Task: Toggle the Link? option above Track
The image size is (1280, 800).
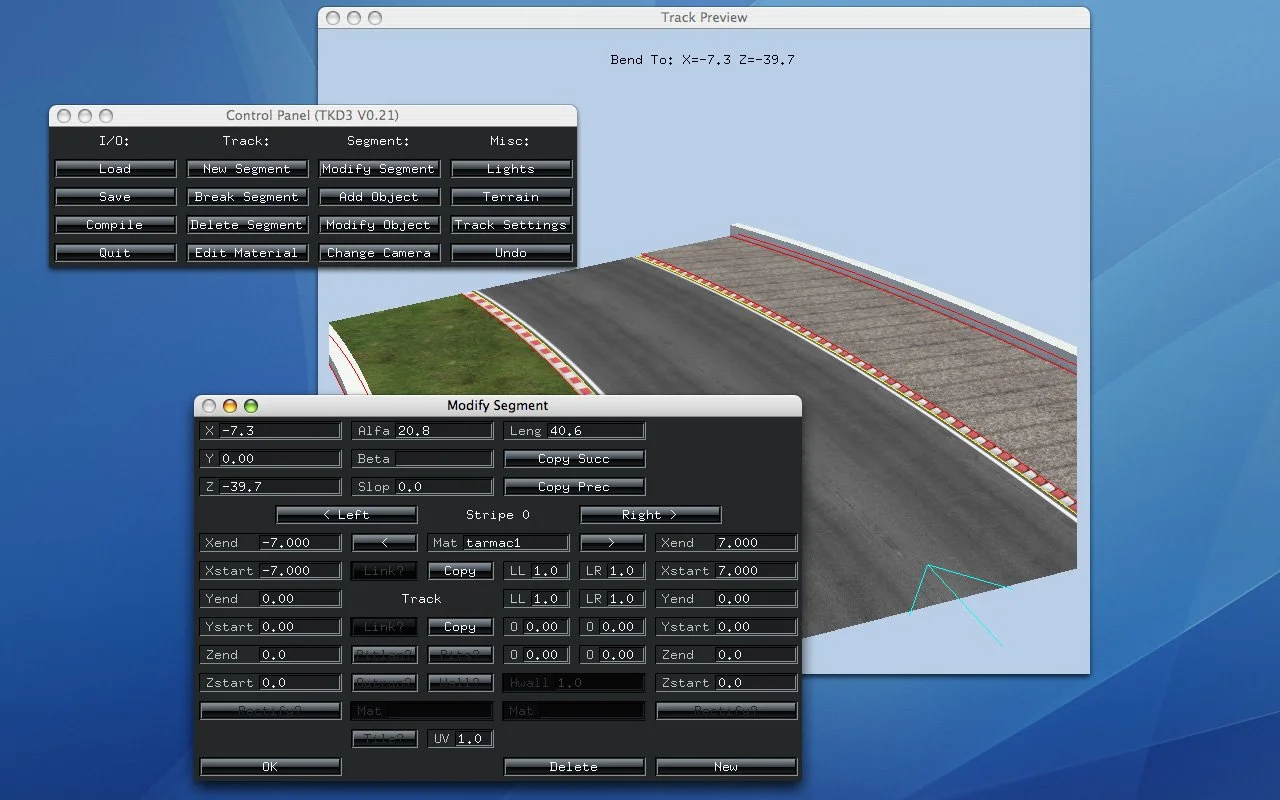Action: point(385,570)
